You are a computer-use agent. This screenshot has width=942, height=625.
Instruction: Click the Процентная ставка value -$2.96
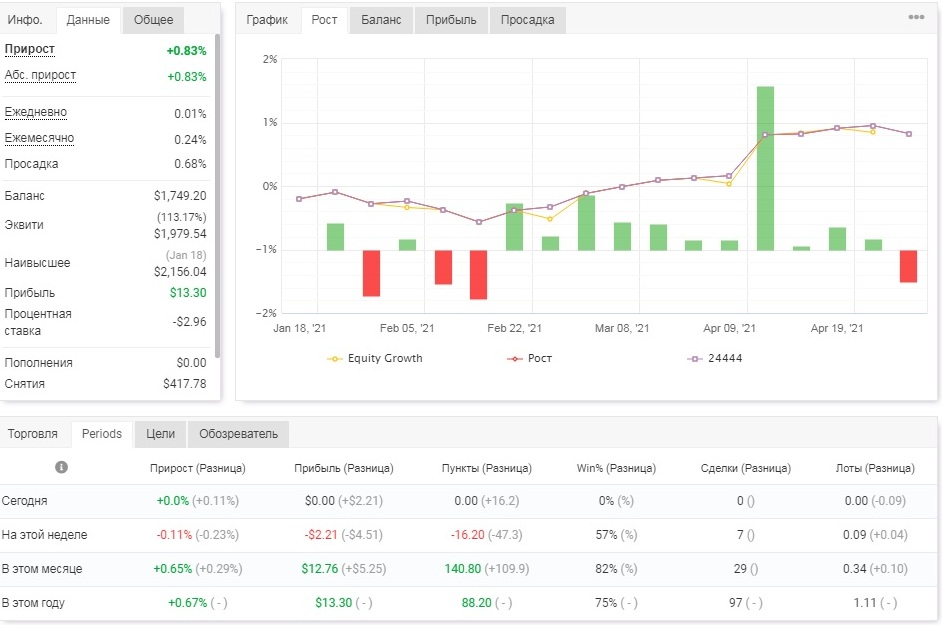tap(190, 322)
